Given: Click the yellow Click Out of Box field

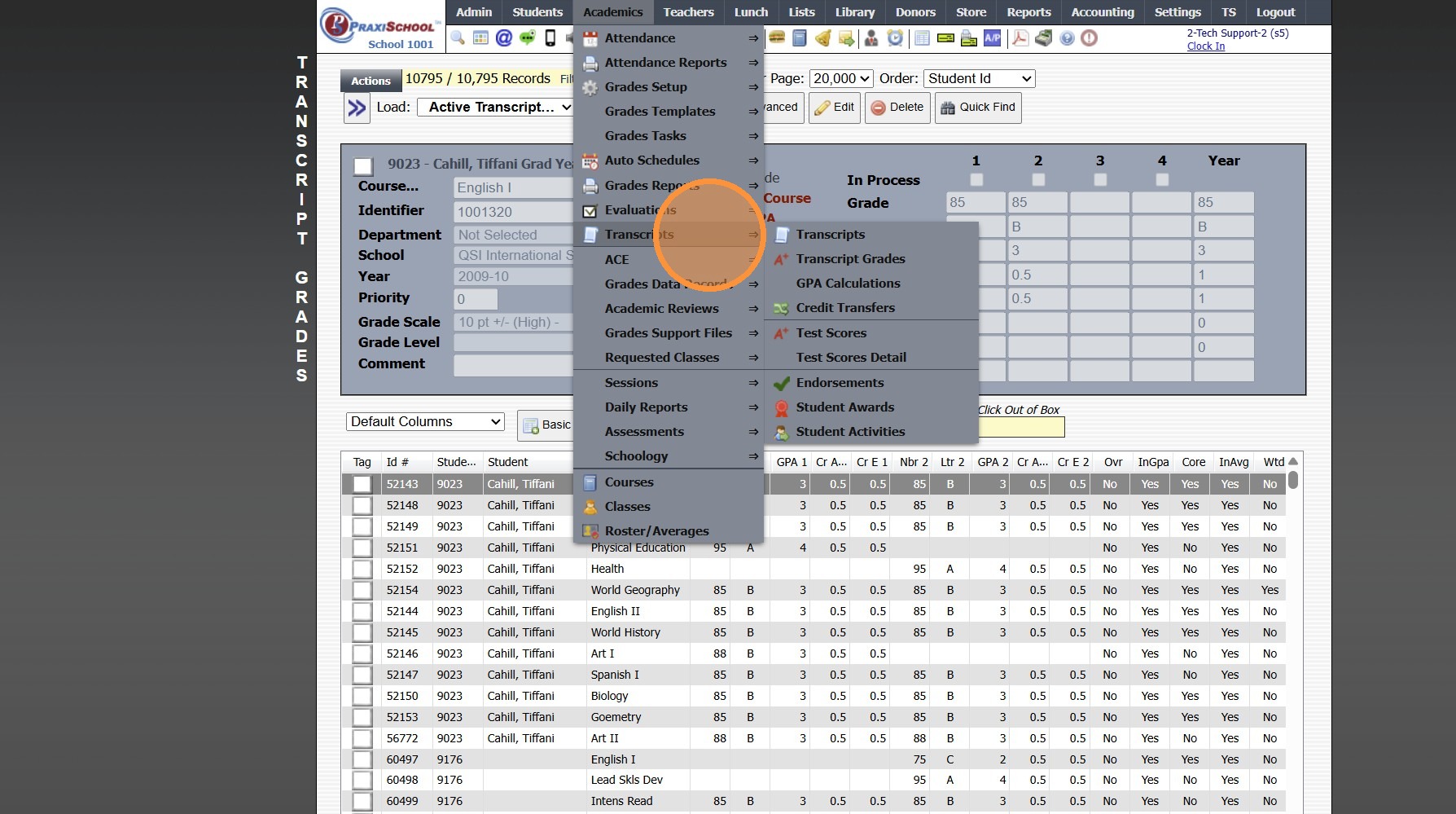Looking at the screenshot, I should coord(1021,427).
